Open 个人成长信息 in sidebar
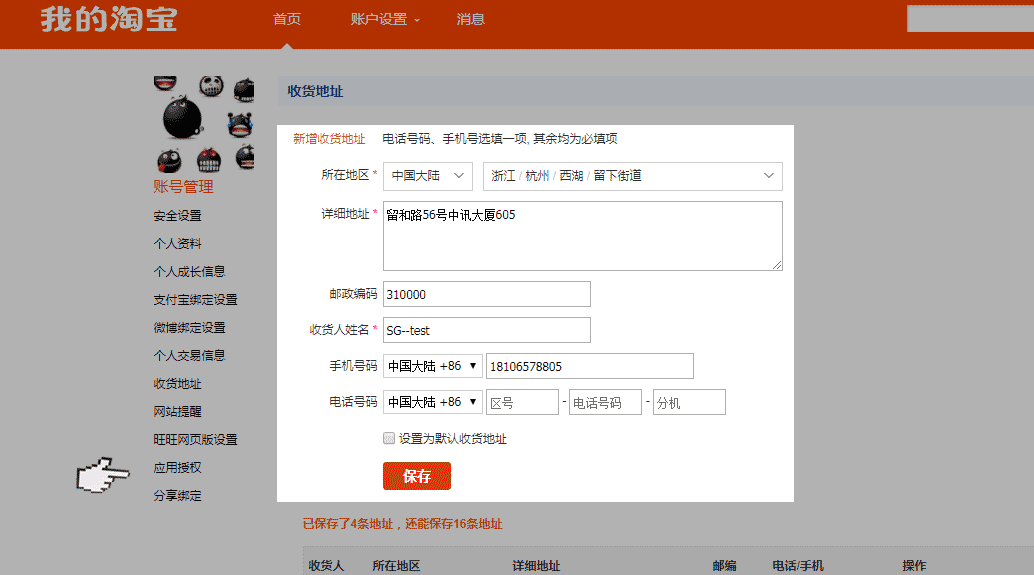The width and height of the screenshot is (1034, 575). point(189,272)
